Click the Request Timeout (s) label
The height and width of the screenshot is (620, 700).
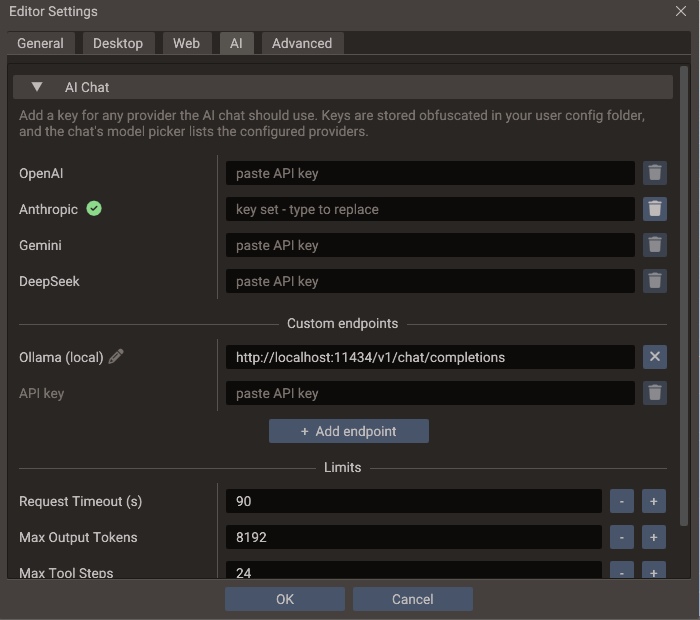[x=80, y=501]
